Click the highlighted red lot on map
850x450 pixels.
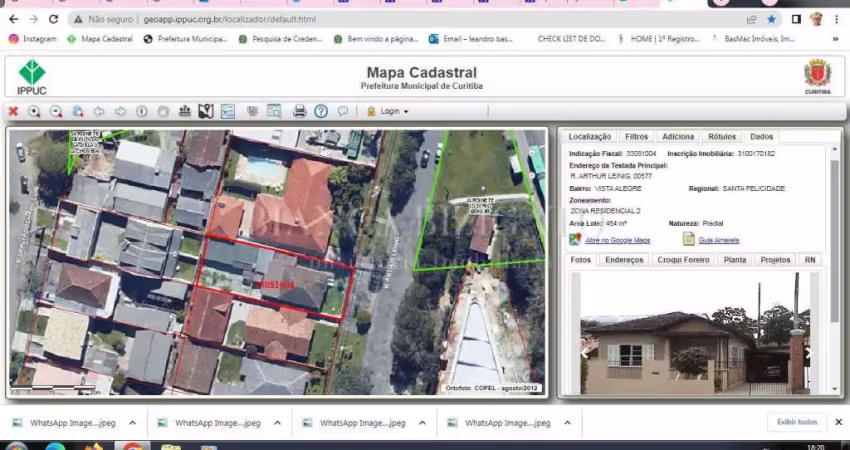coord(275,279)
